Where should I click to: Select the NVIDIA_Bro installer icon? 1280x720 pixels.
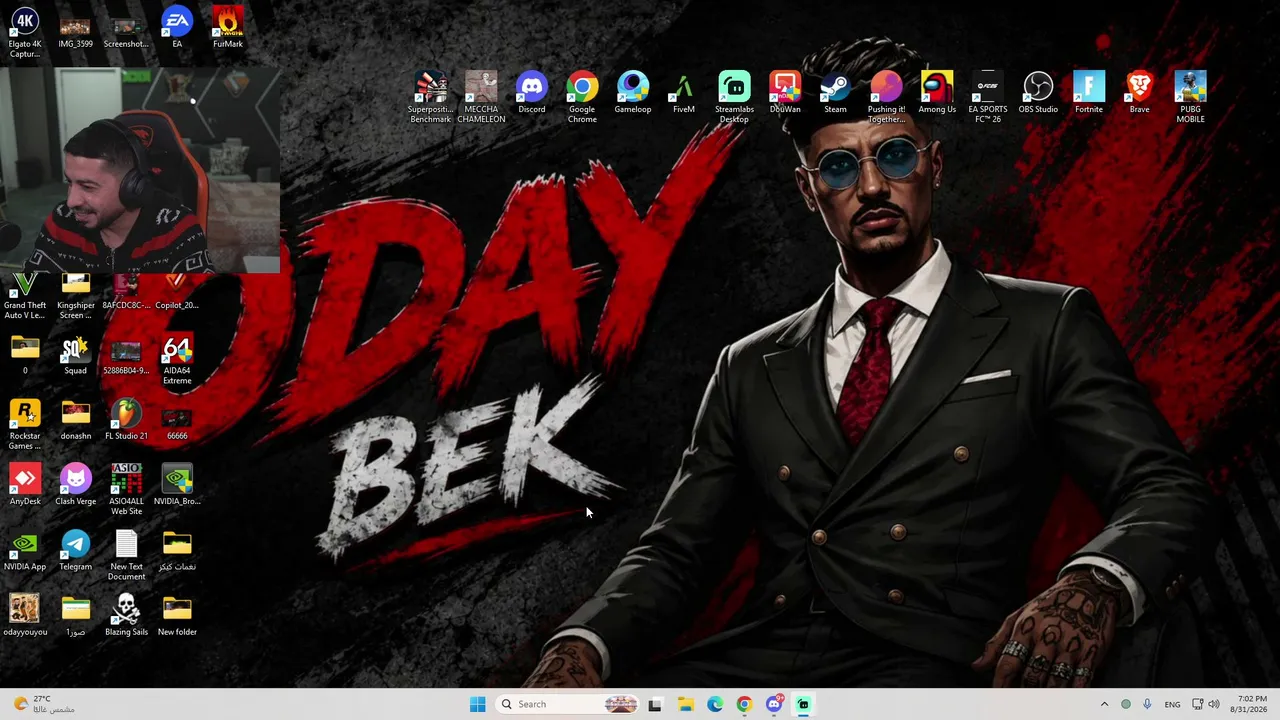tap(177, 484)
